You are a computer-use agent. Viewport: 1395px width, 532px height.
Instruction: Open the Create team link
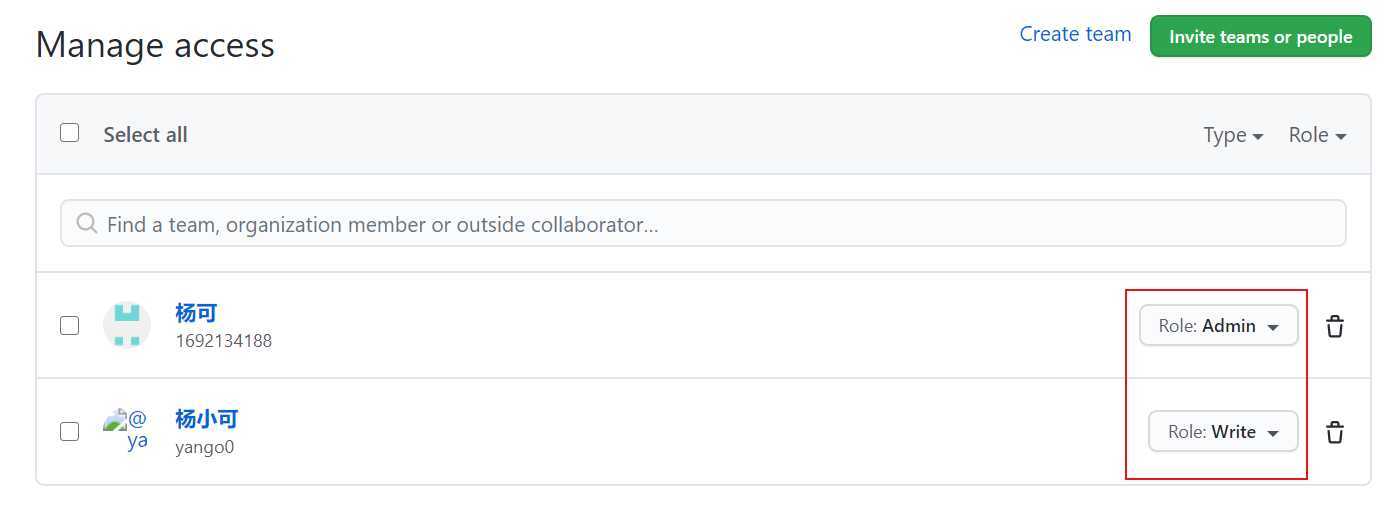click(x=1075, y=34)
